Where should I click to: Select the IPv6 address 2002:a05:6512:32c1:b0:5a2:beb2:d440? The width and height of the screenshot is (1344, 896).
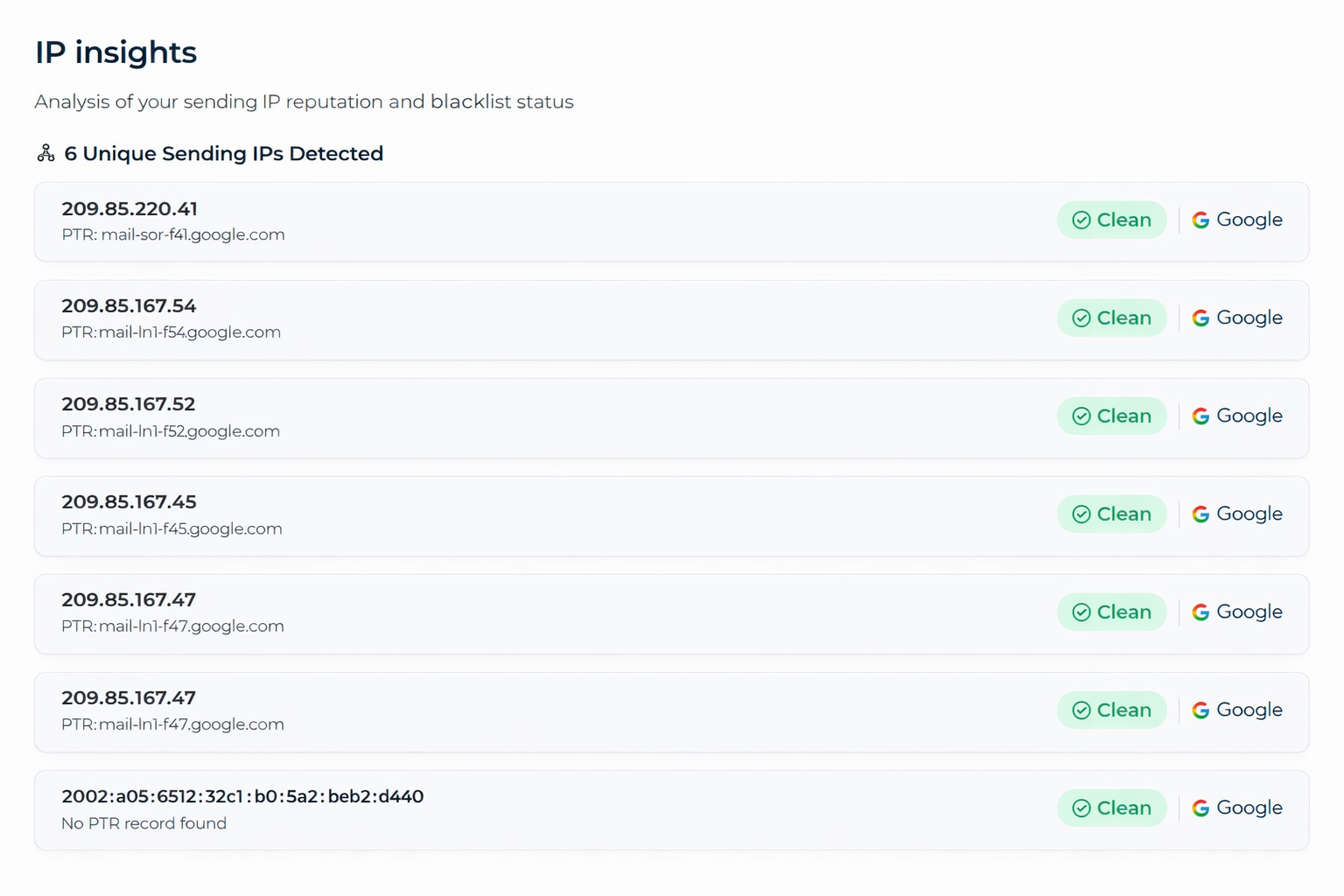click(x=242, y=796)
